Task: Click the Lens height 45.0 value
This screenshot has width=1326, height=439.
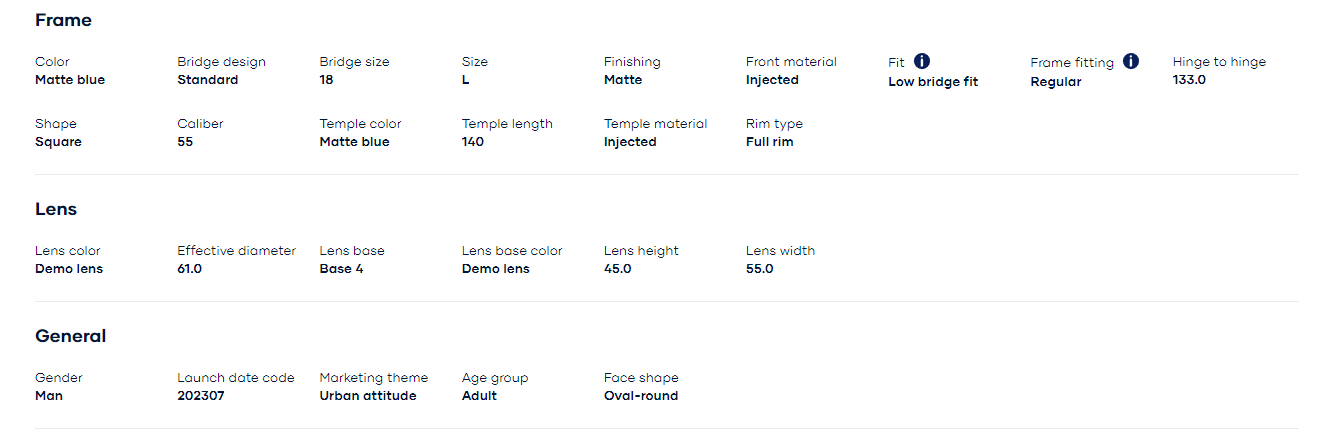Action: pyautogui.click(x=618, y=269)
